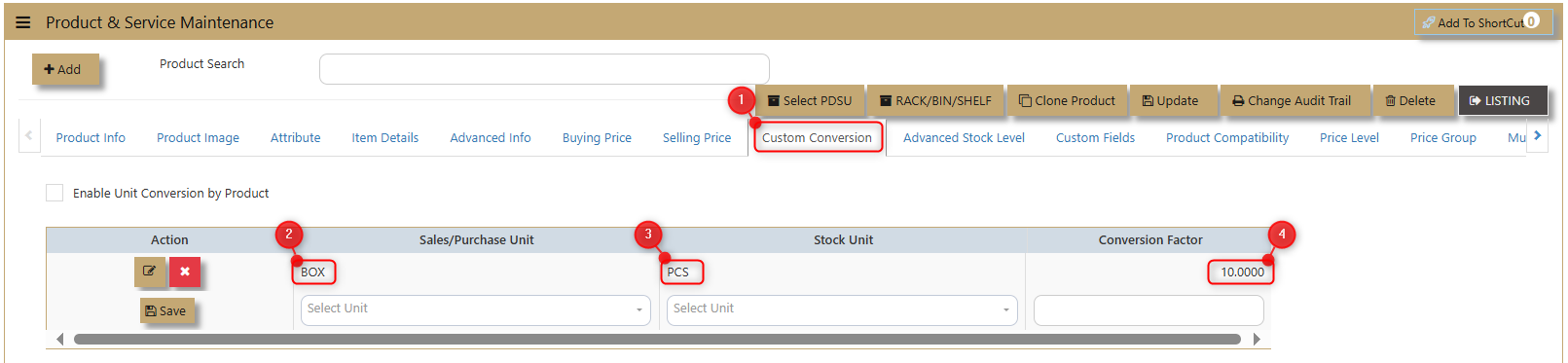The image size is (1568, 363).
Task: Delete the BOX conversion row
Action: [x=185, y=272]
